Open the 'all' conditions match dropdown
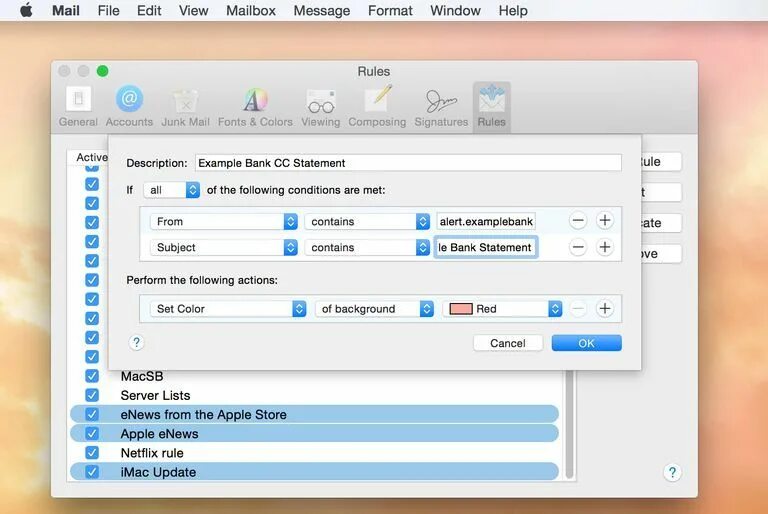 pos(171,190)
